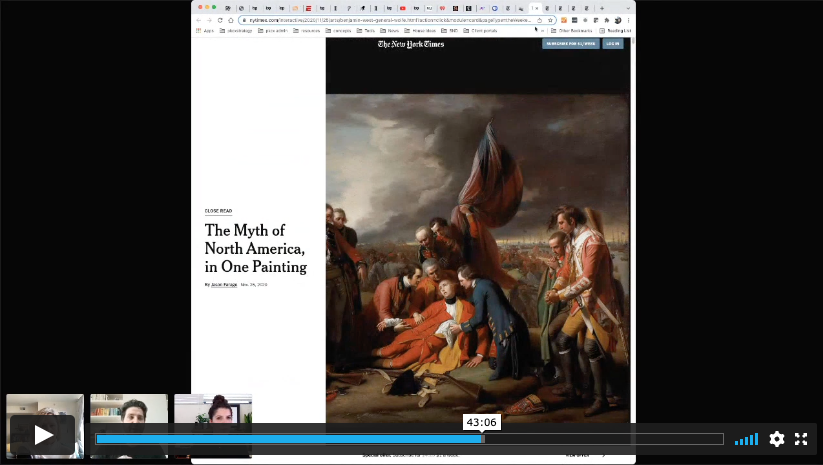This screenshot has height=465, width=823.
Task: Open the Reading List
Action: pyautogui.click(x=615, y=31)
